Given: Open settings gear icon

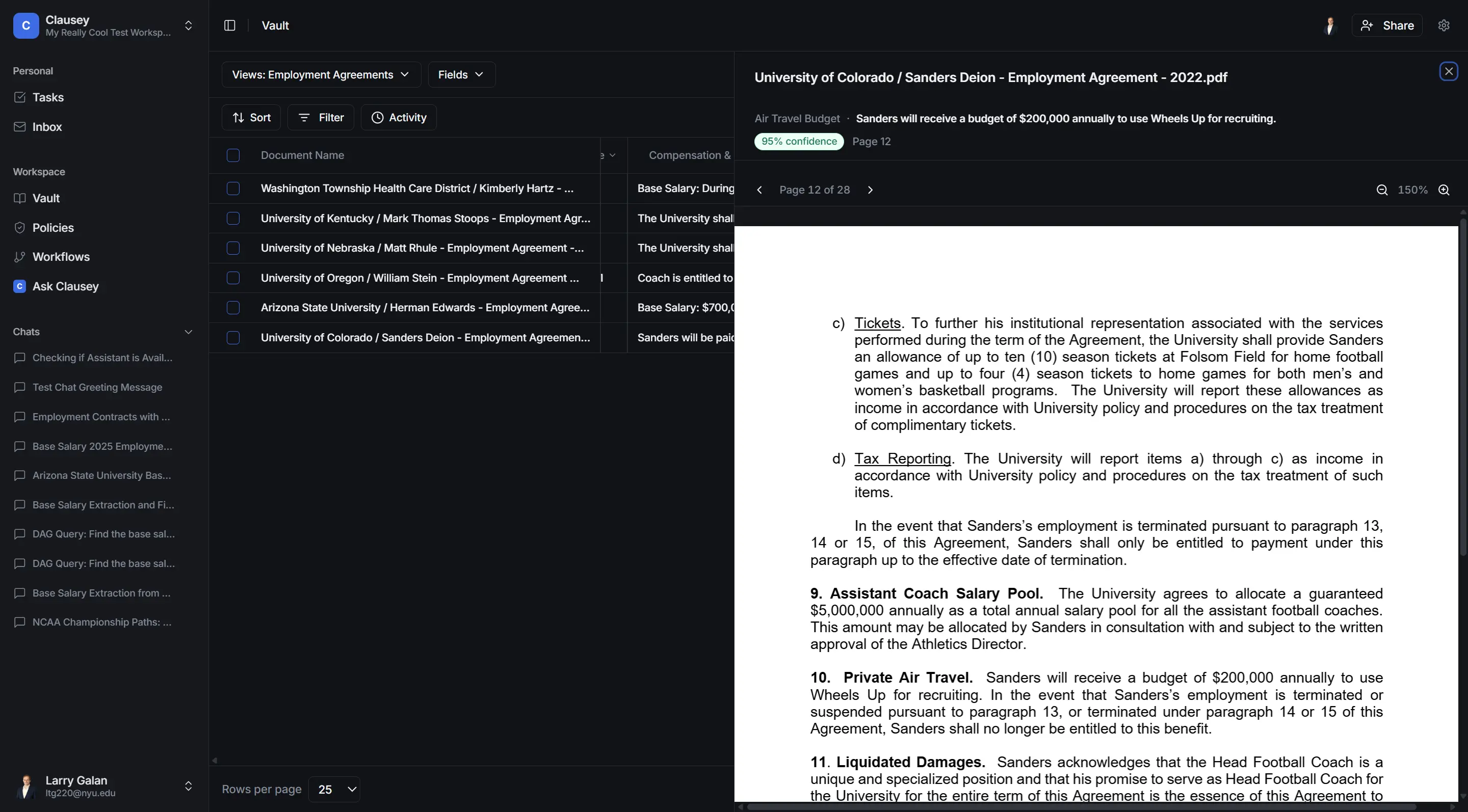Looking at the screenshot, I should [x=1444, y=25].
